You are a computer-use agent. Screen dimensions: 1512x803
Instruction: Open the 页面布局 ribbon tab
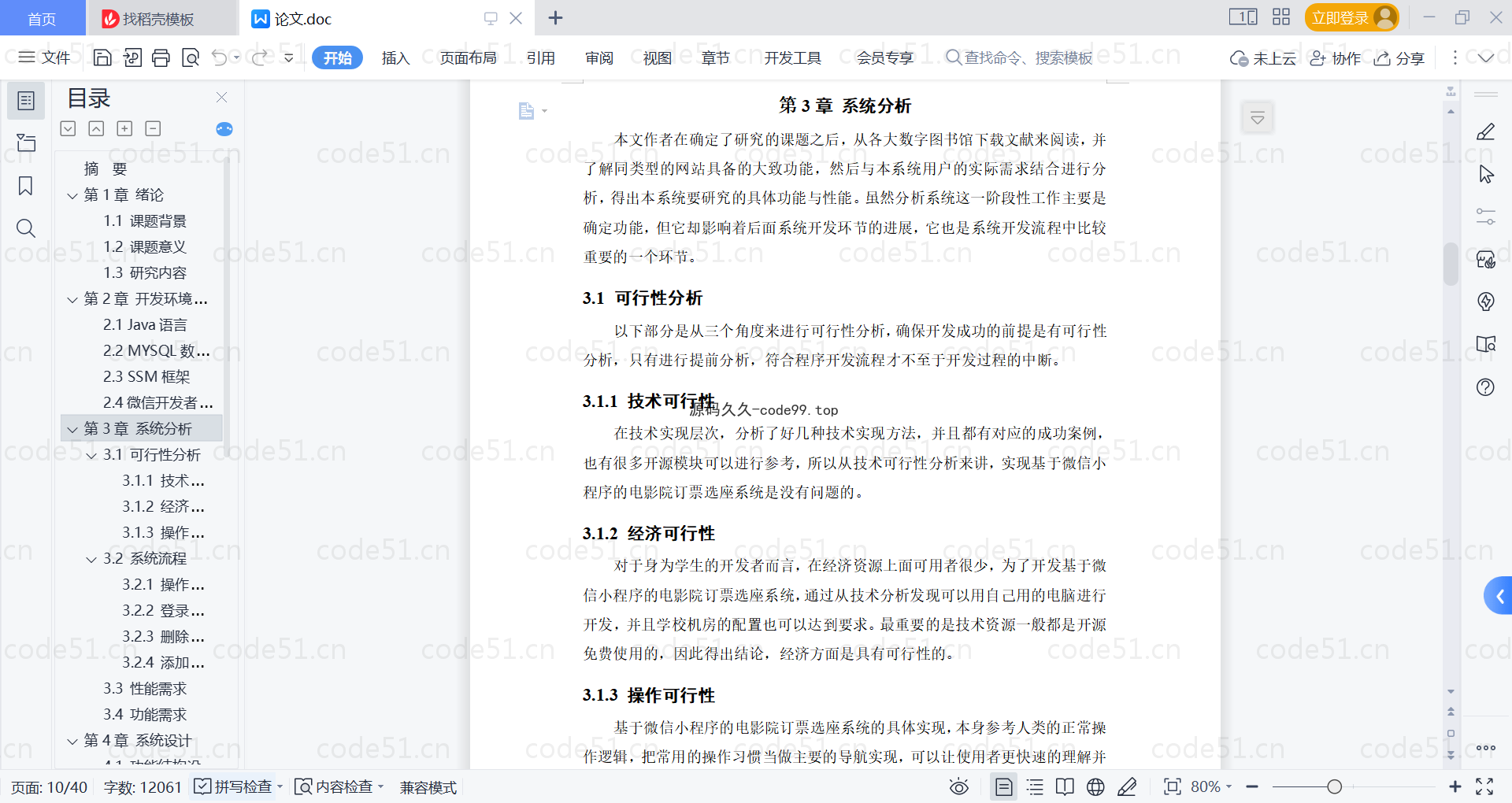468,57
